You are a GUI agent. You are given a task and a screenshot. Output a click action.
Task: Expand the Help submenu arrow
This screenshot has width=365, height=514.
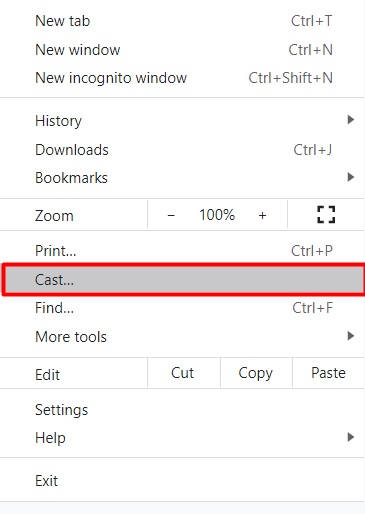tap(350, 437)
